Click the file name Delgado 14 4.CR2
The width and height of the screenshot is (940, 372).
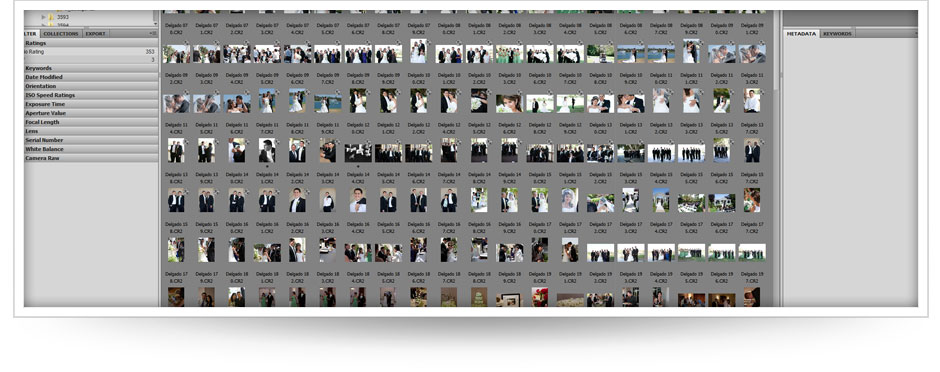click(358, 177)
